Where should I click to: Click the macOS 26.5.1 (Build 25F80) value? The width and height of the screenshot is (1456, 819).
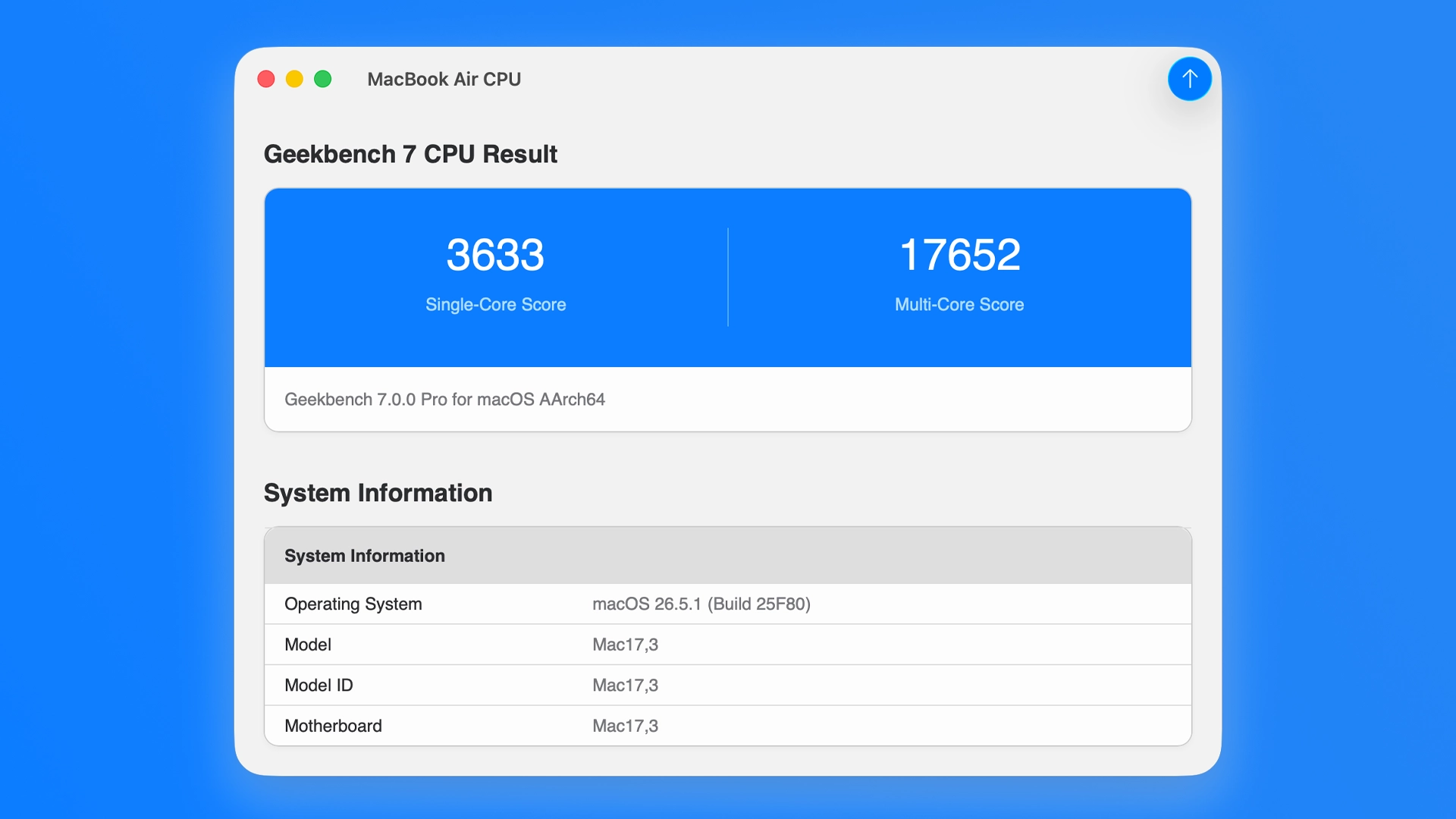[x=701, y=604]
